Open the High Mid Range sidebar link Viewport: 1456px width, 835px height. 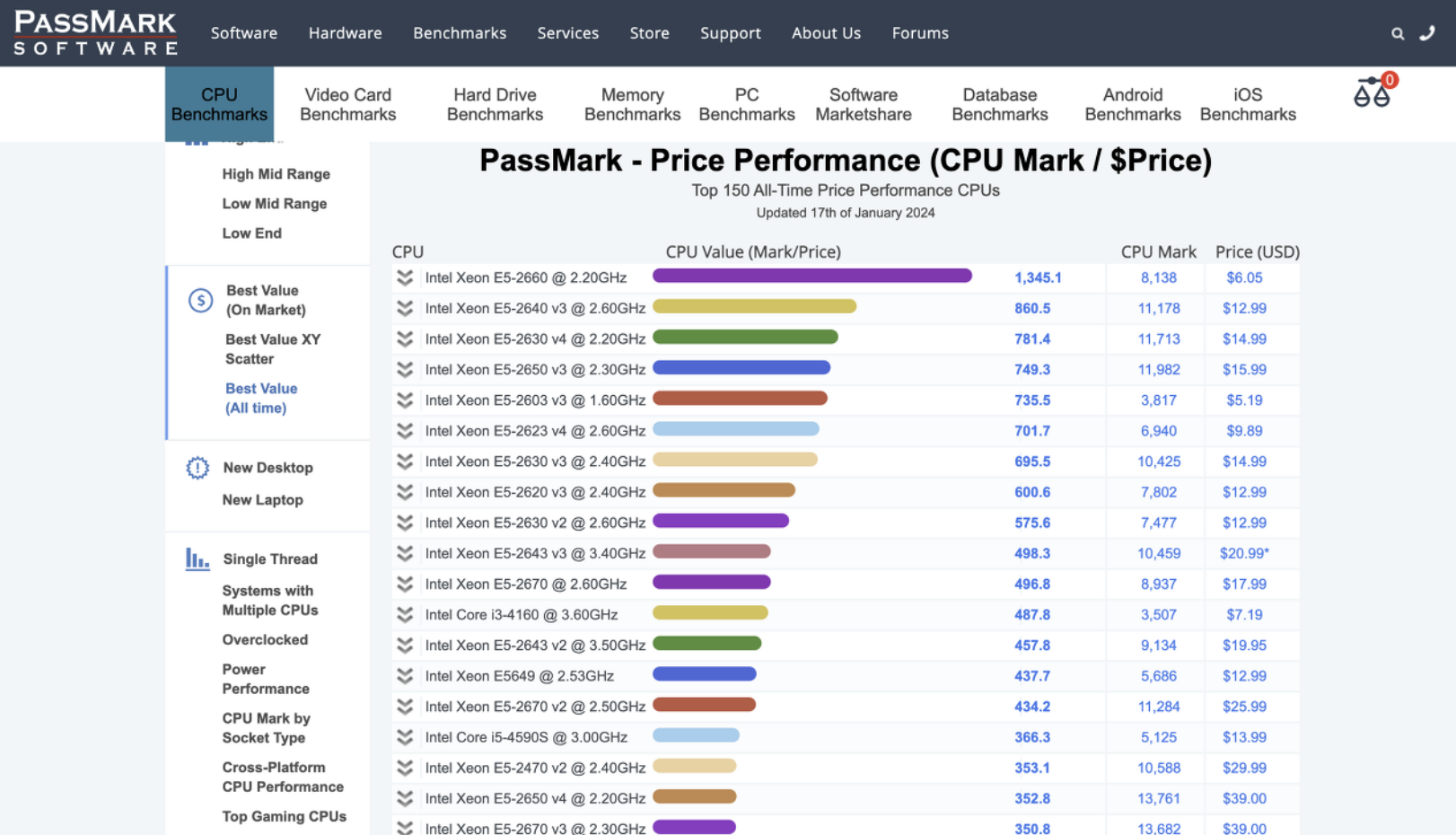(276, 174)
